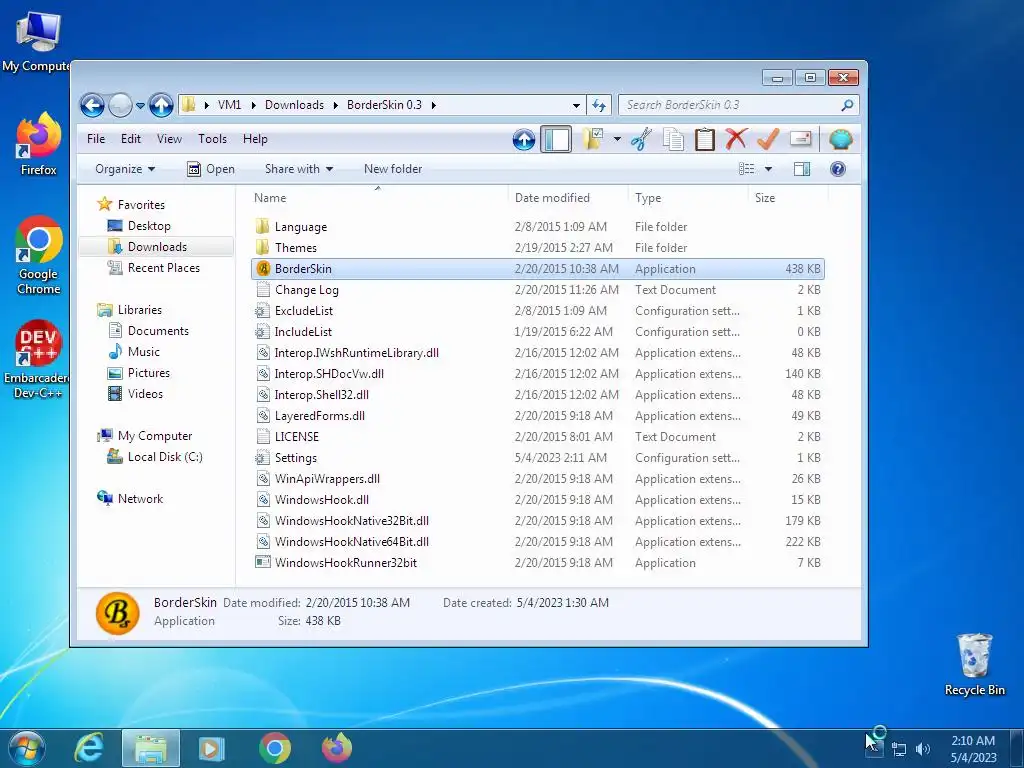This screenshot has height=768, width=1024.
Task: Click Downloads in the address breadcrumb
Action: [x=294, y=105]
